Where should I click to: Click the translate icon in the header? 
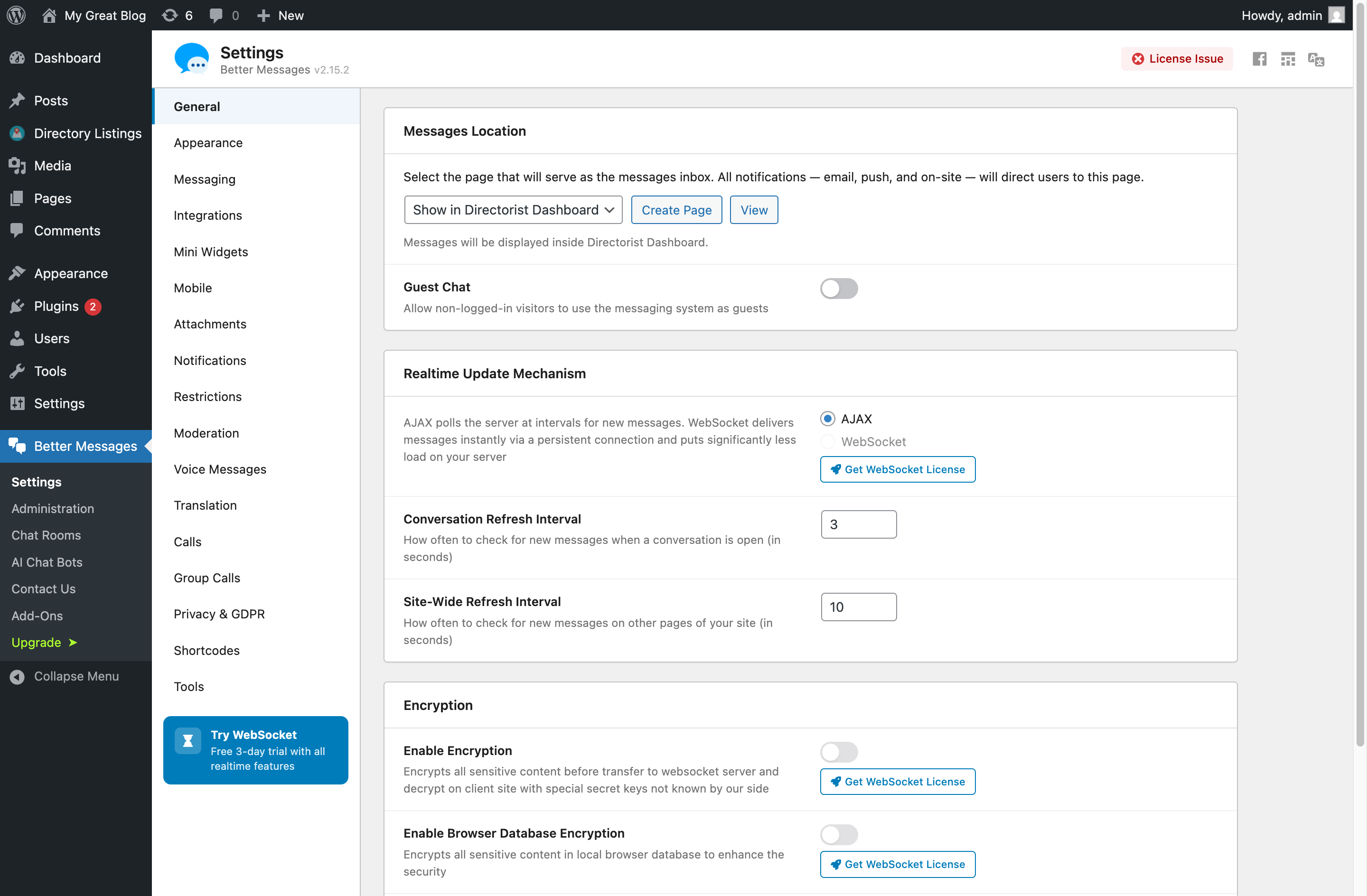point(1316,58)
